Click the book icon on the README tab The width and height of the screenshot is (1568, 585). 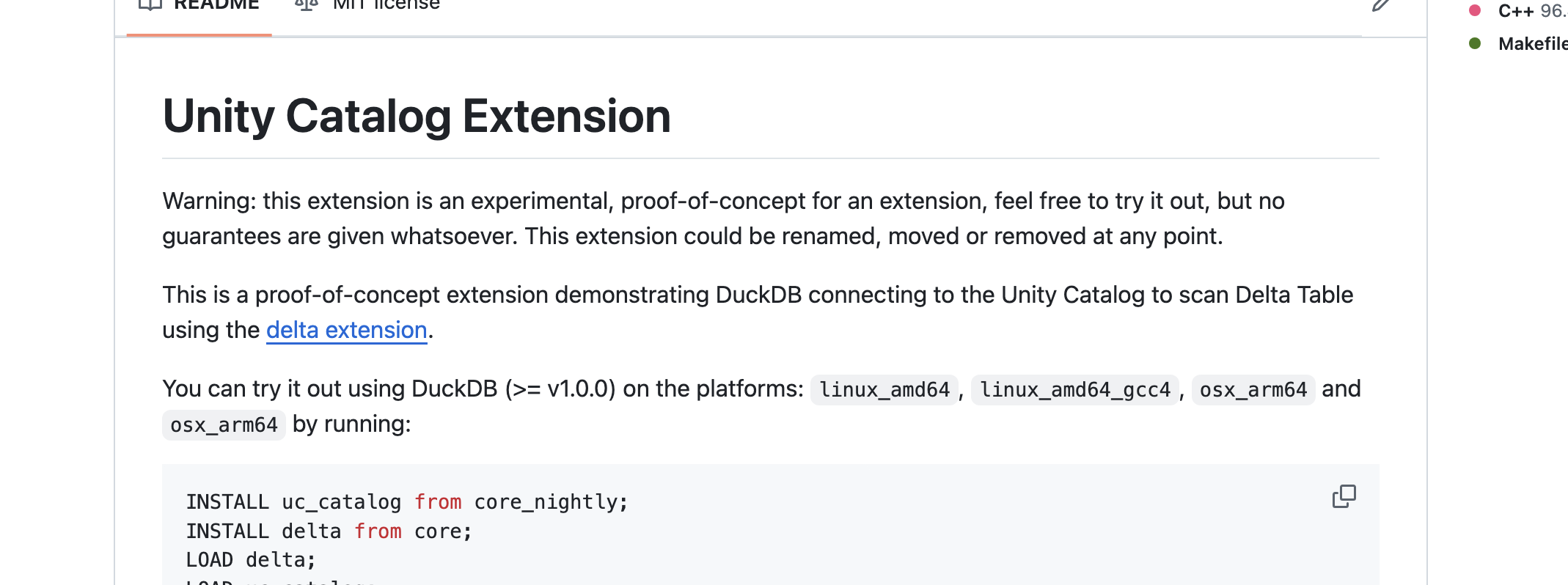point(149,4)
